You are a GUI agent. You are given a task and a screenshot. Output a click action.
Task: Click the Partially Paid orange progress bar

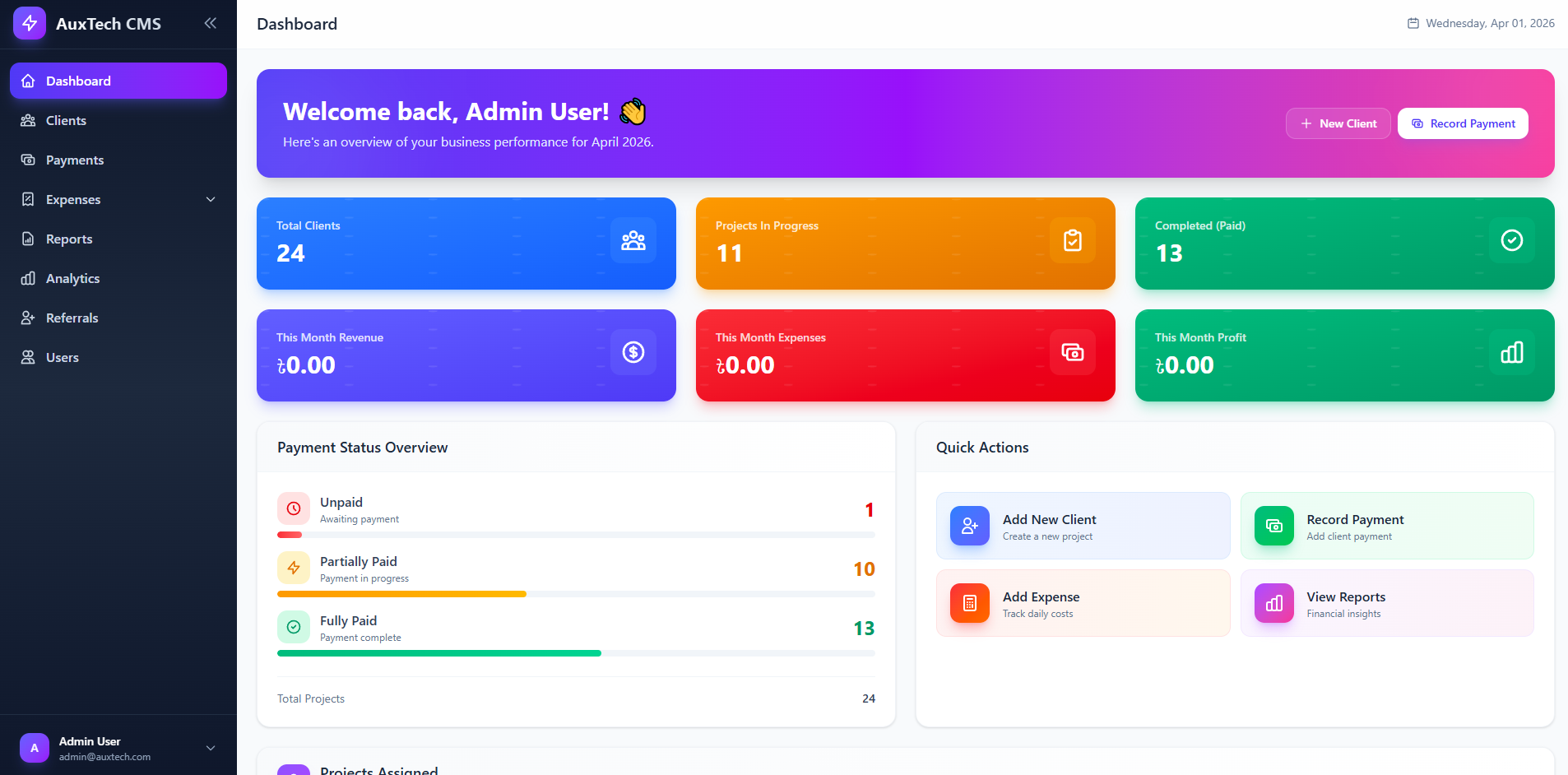401,594
